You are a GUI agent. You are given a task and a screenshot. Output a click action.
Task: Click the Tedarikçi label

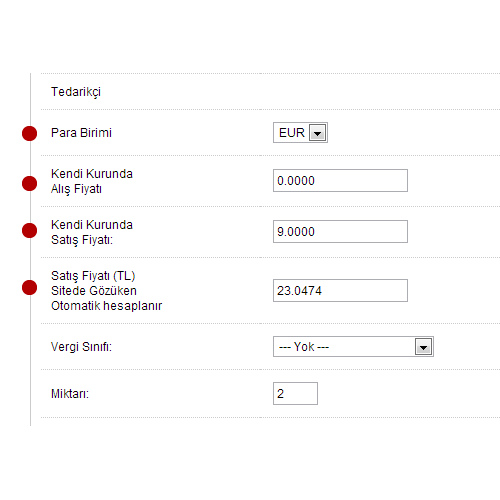pyautogui.click(x=76, y=92)
